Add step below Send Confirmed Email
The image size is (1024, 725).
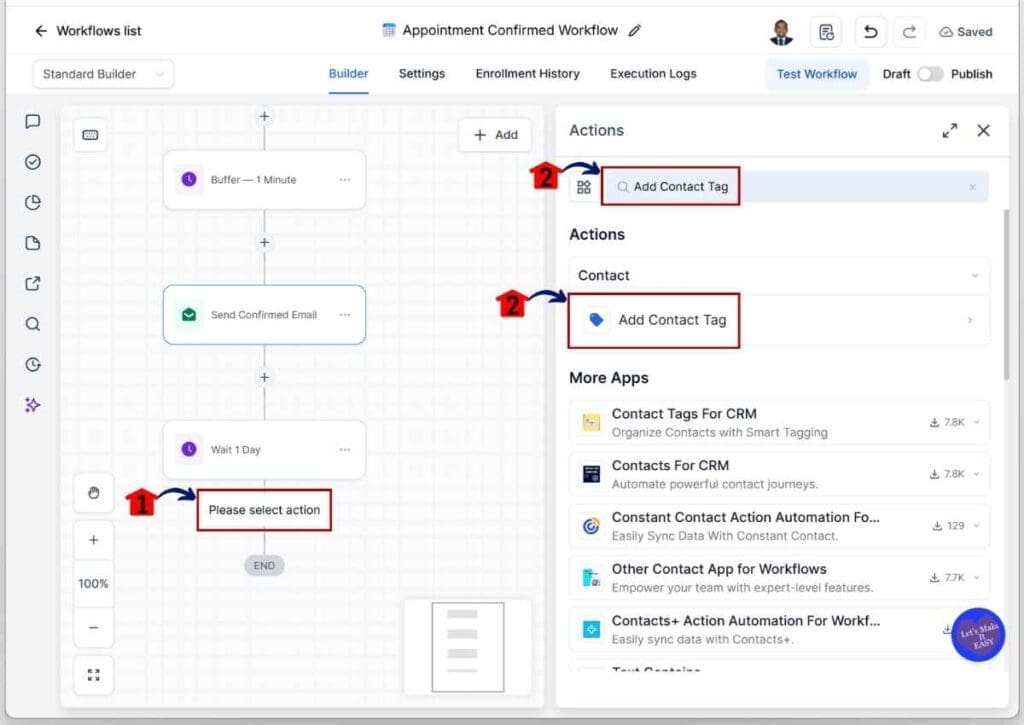(264, 378)
